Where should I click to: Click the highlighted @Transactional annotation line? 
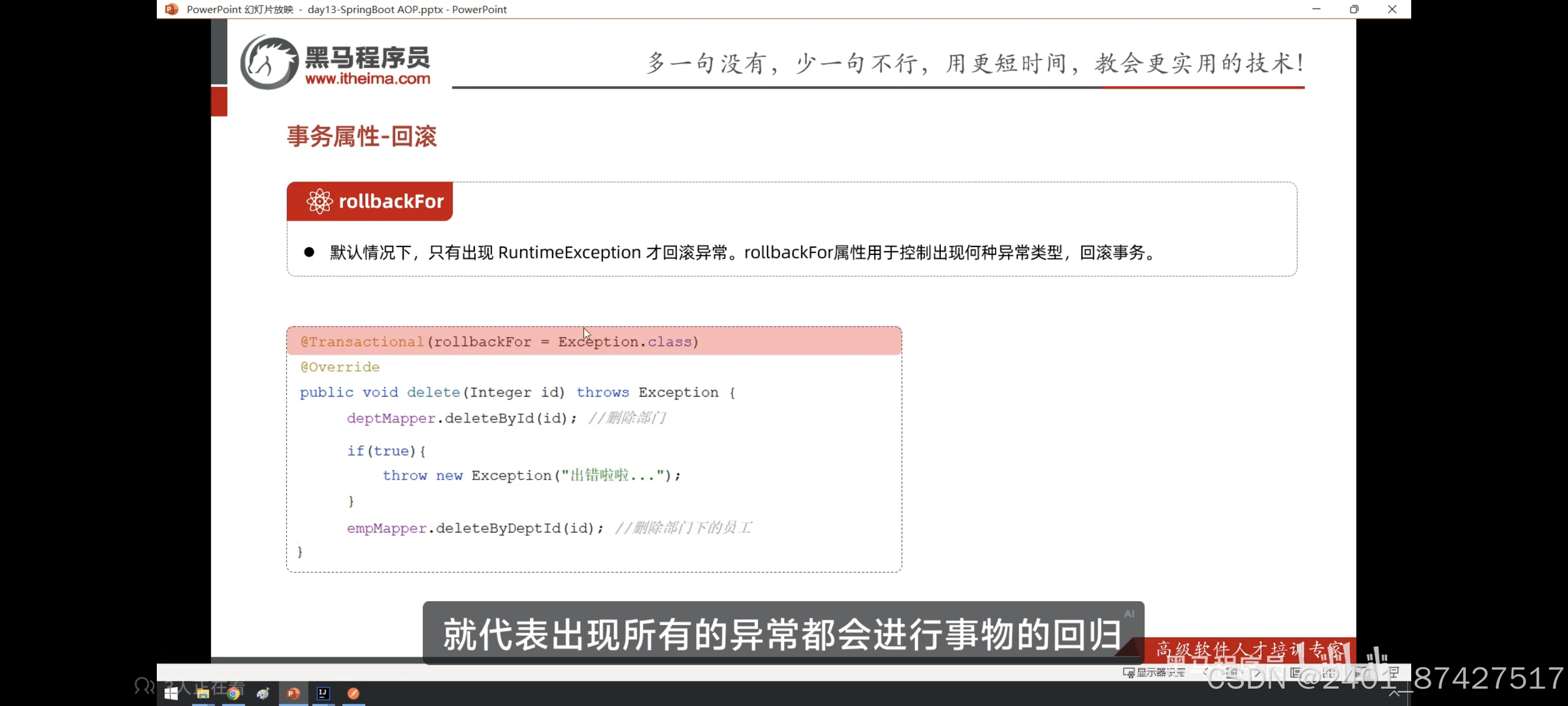499,342
